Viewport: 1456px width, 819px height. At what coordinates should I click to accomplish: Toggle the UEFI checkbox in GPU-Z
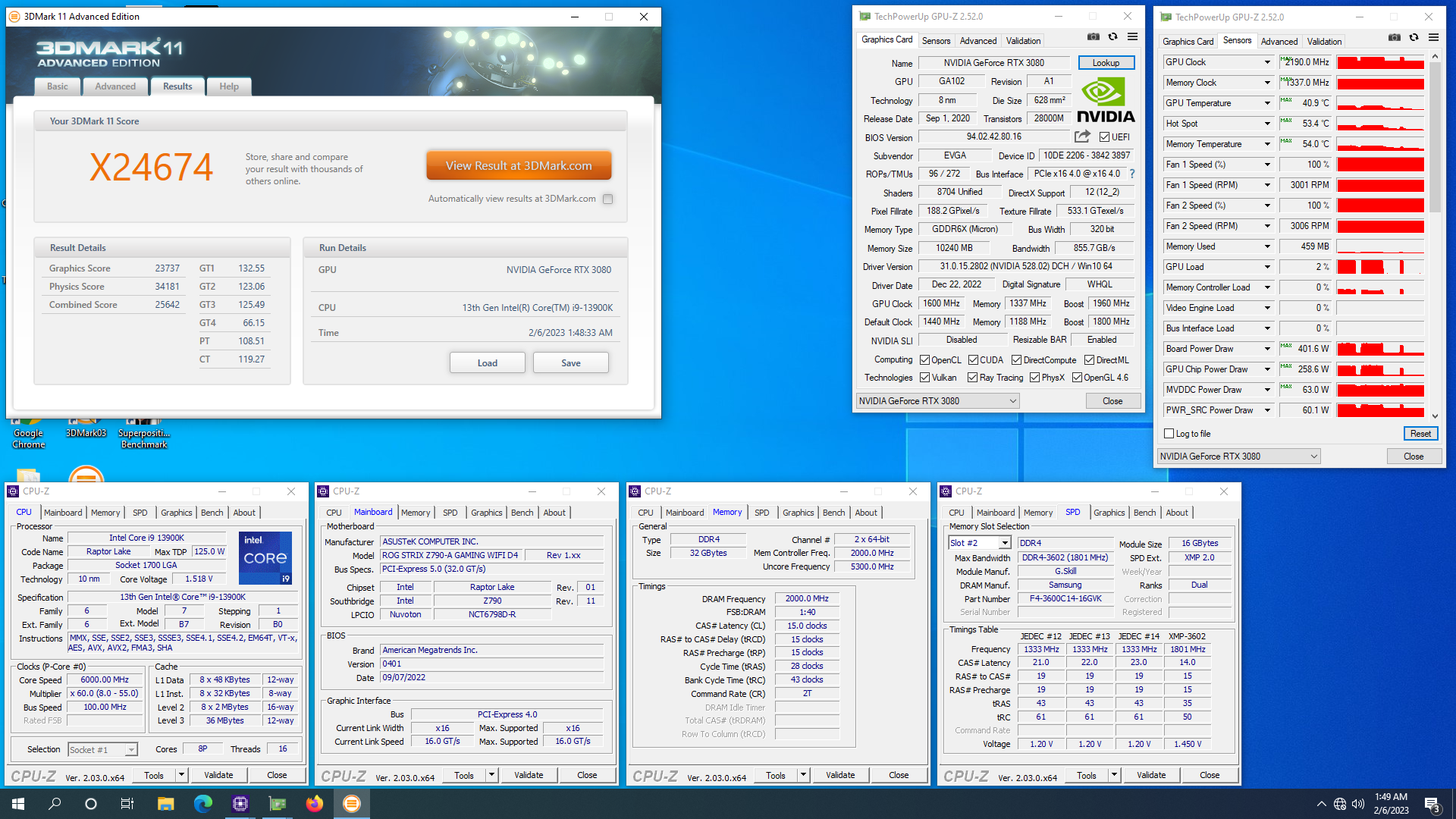tap(1104, 137)
